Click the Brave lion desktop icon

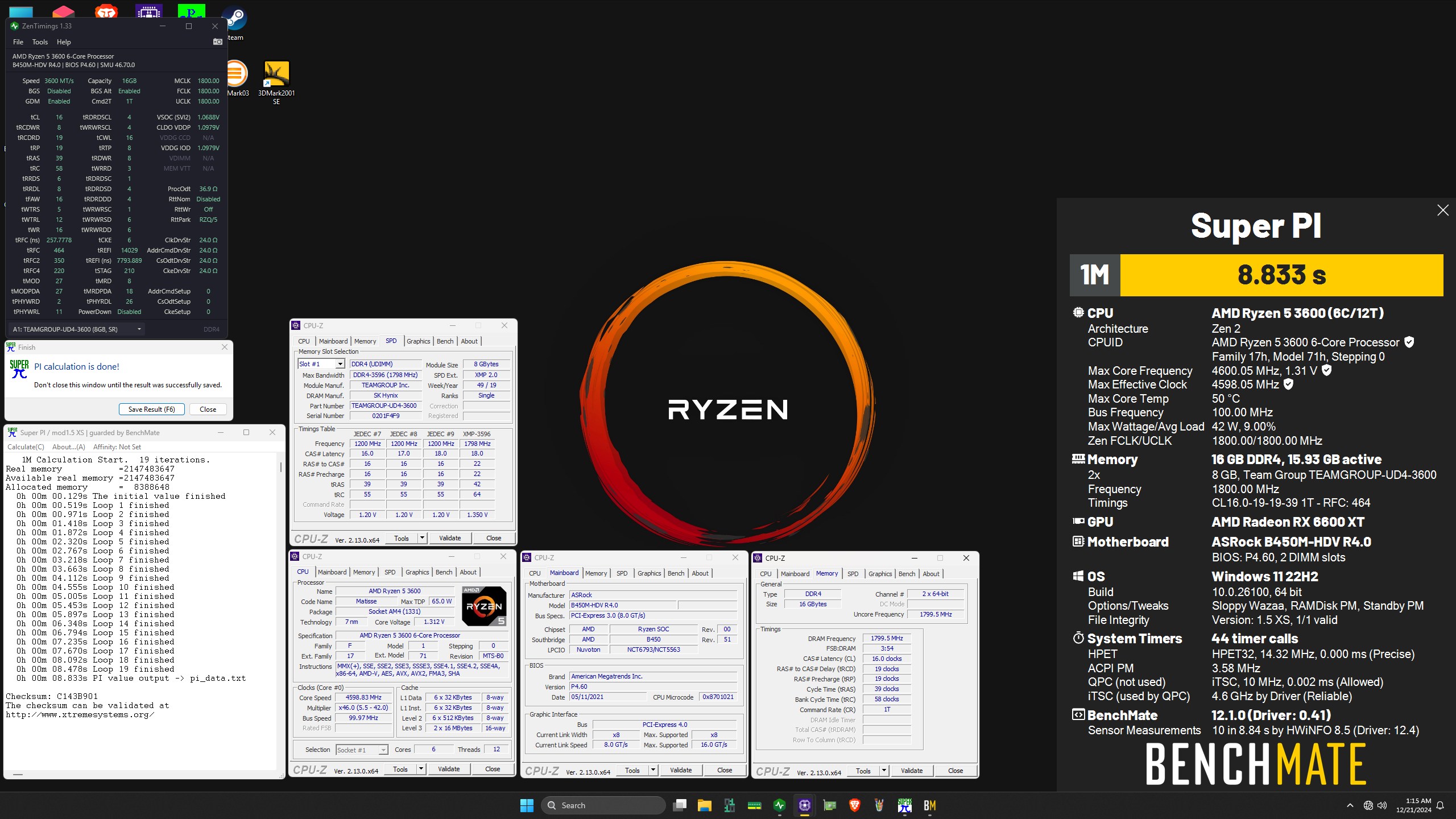coord(105,11)
